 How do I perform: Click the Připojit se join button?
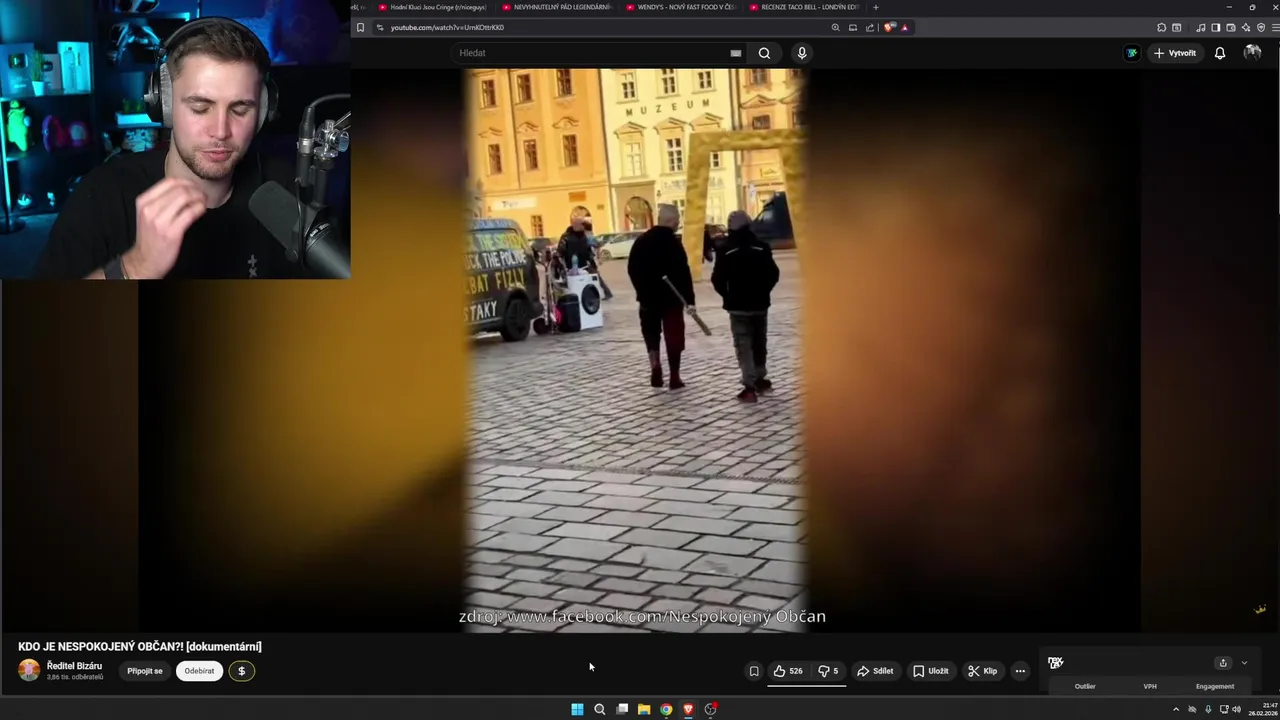pos(145,671)
